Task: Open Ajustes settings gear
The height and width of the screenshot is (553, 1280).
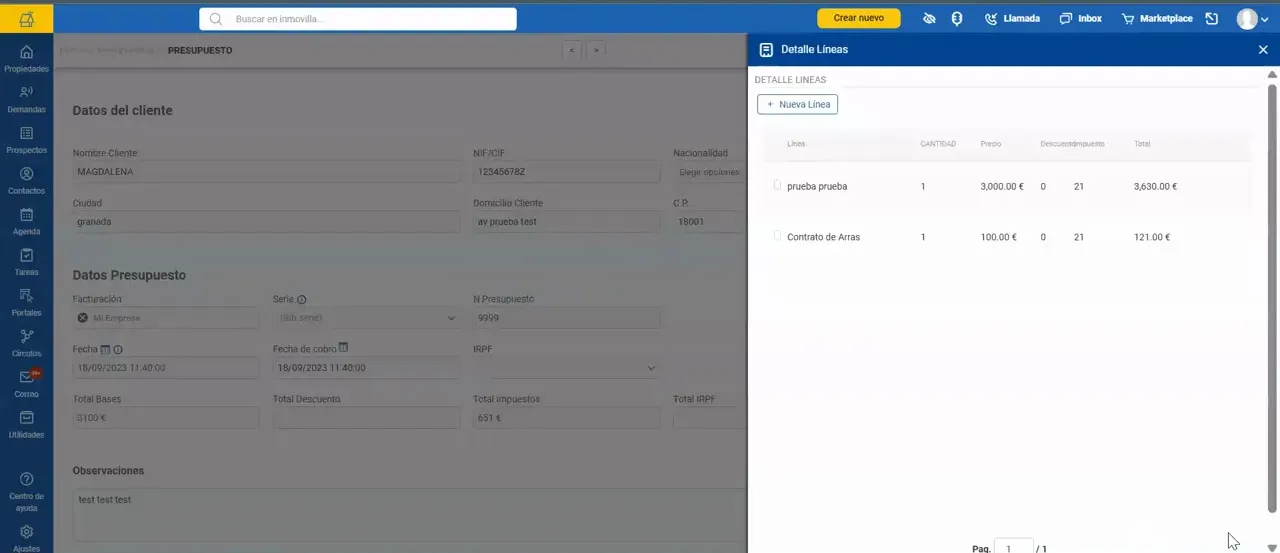Action: (26, 537)
